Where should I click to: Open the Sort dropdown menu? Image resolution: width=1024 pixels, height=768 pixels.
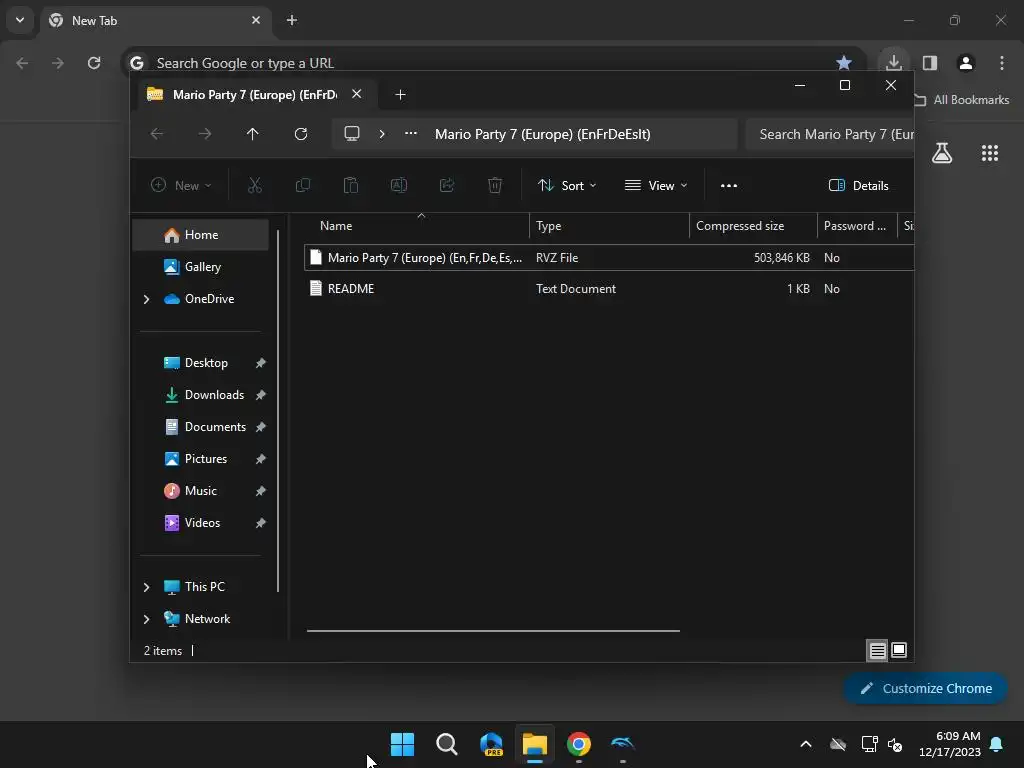click(x=567, y=185)
